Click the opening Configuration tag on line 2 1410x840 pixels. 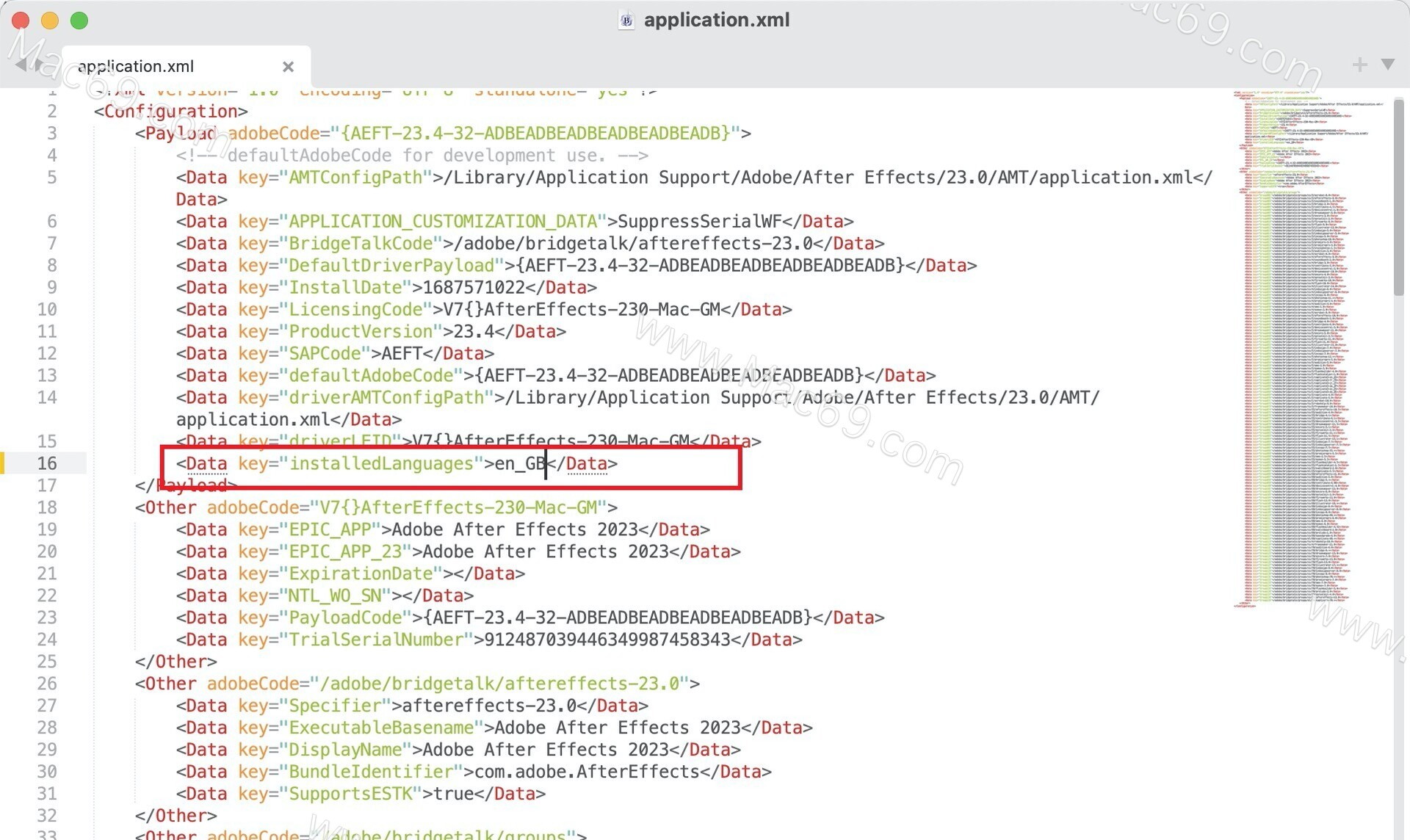pos(170,111)
